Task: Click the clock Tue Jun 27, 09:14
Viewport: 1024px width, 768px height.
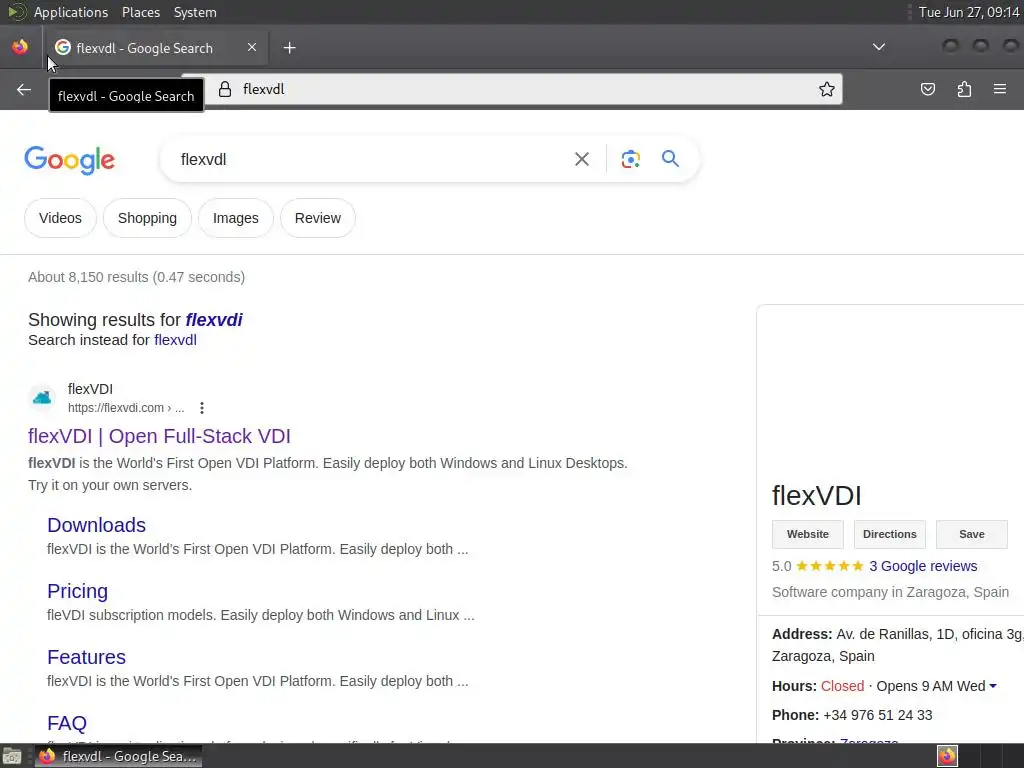Action: click(x=969, y=12)
